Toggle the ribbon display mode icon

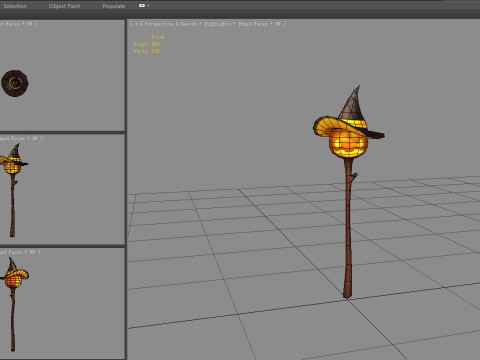point(142,6)
